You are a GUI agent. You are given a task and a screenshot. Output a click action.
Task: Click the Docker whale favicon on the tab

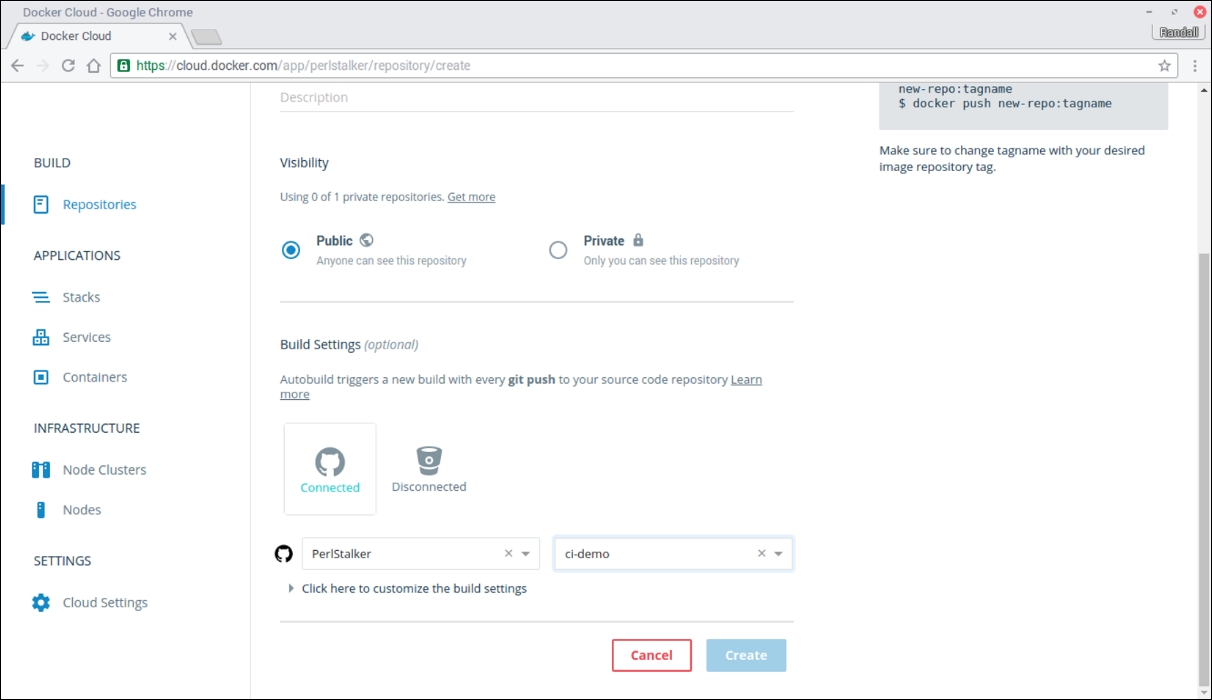(x=28, y=36)
